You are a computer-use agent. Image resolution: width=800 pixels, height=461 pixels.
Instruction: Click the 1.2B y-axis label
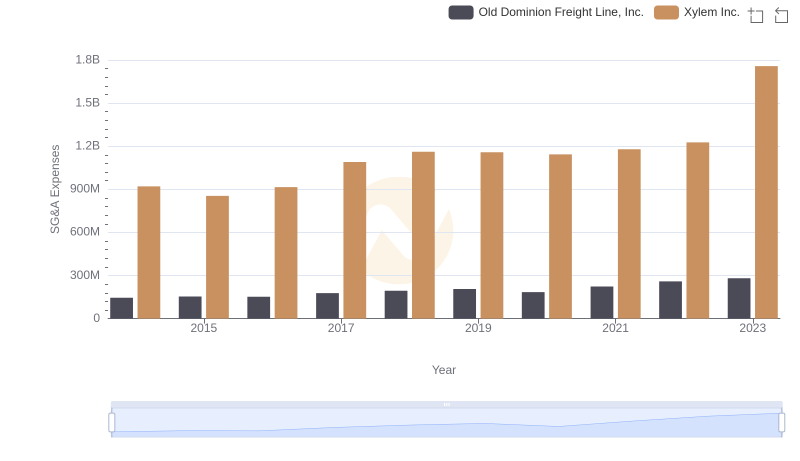pyautogui.click(x=88, y=146)
